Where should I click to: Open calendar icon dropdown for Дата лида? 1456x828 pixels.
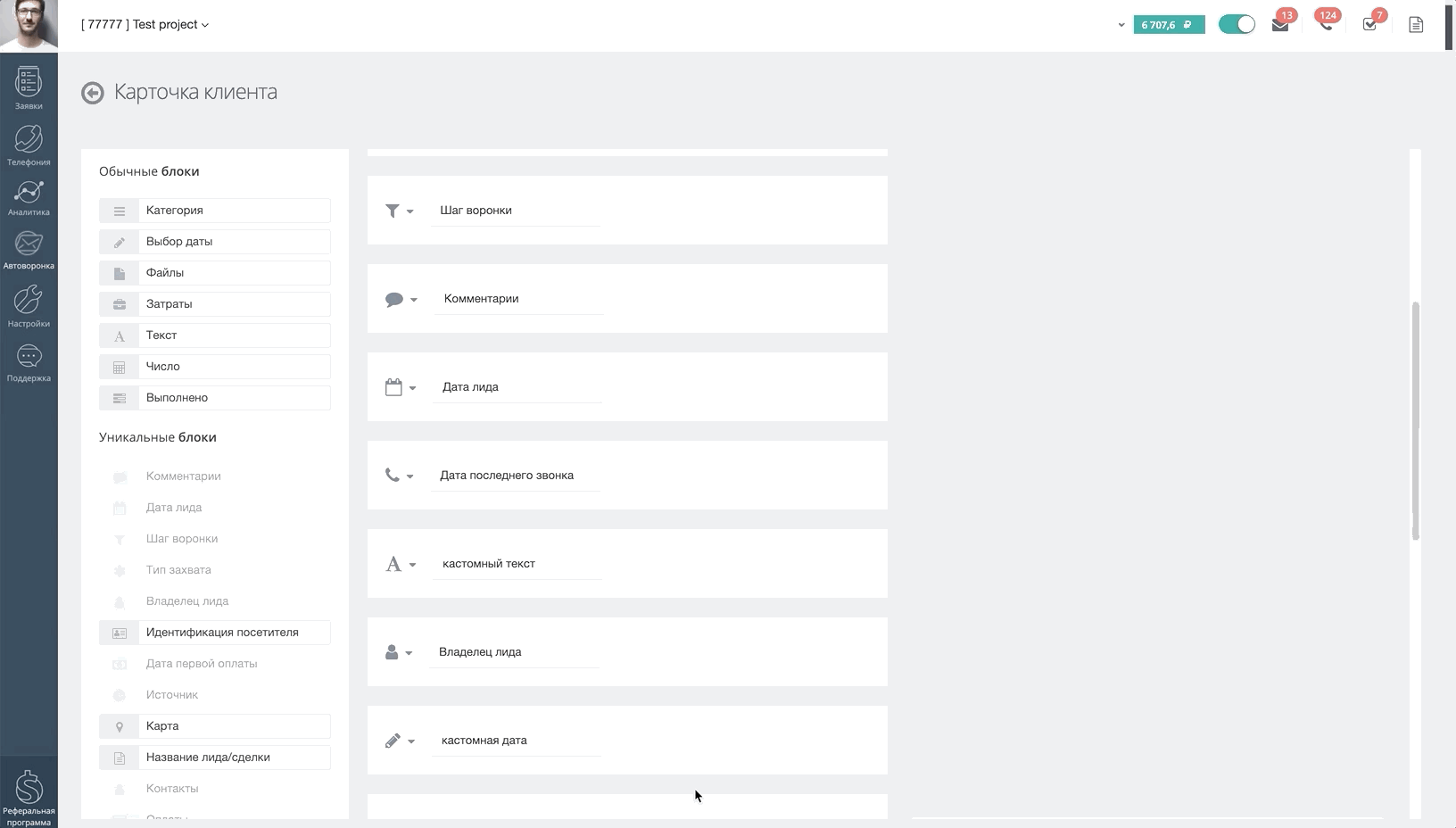coord(401,388)
